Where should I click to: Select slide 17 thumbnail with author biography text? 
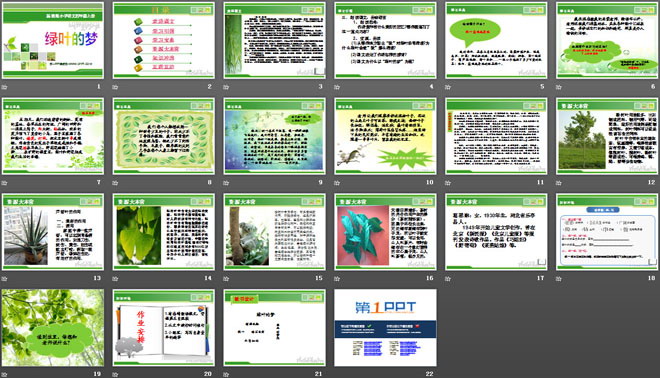pos(496,232)
